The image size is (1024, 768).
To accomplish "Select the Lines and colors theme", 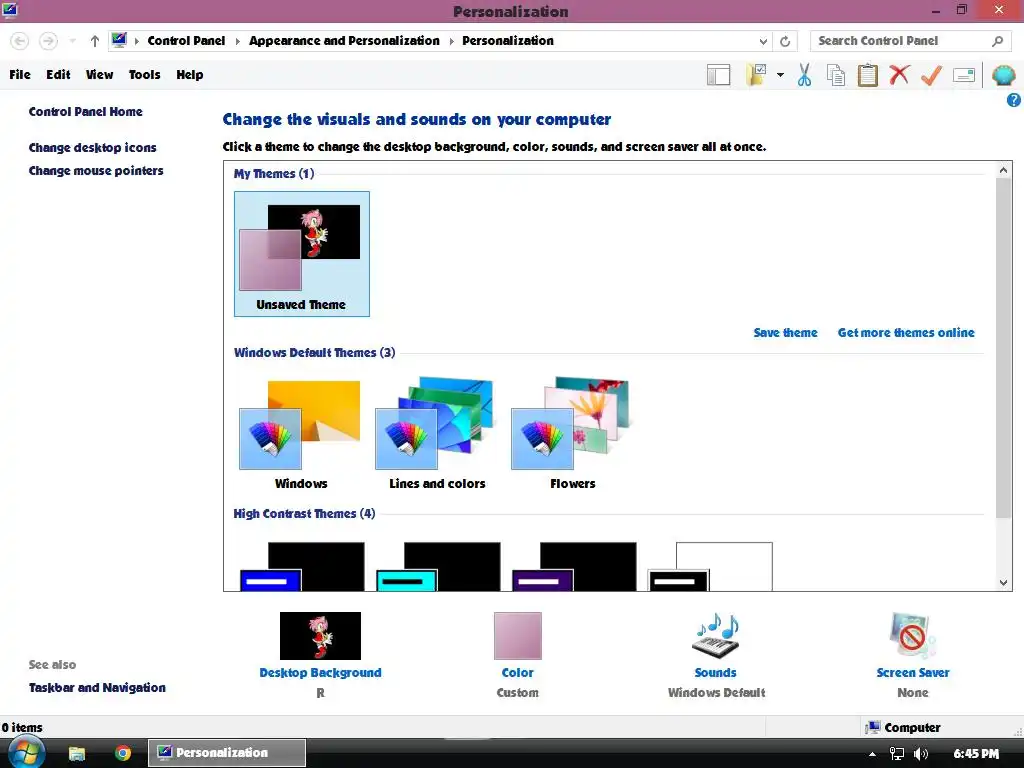I will point(437,434).
